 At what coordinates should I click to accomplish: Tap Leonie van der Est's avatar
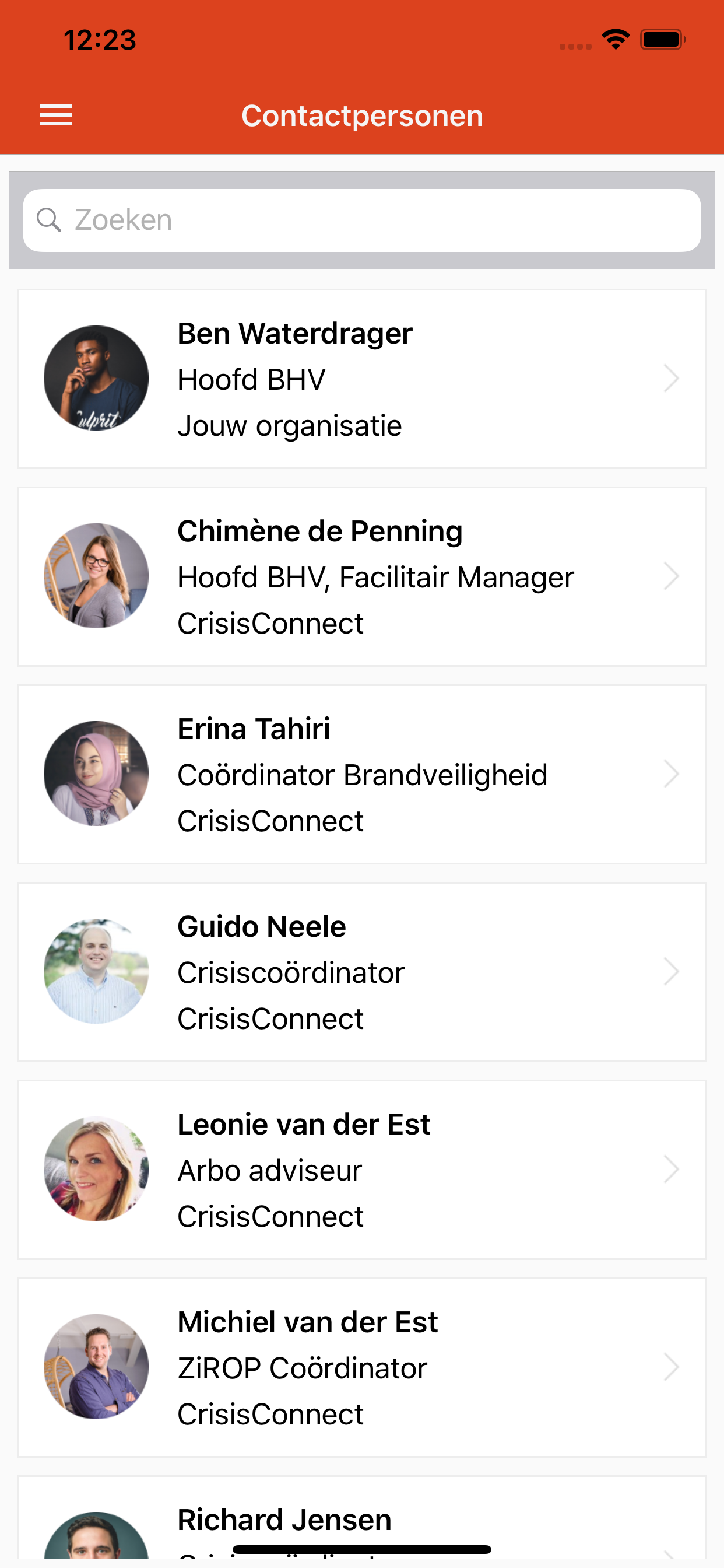[96, 1170]
